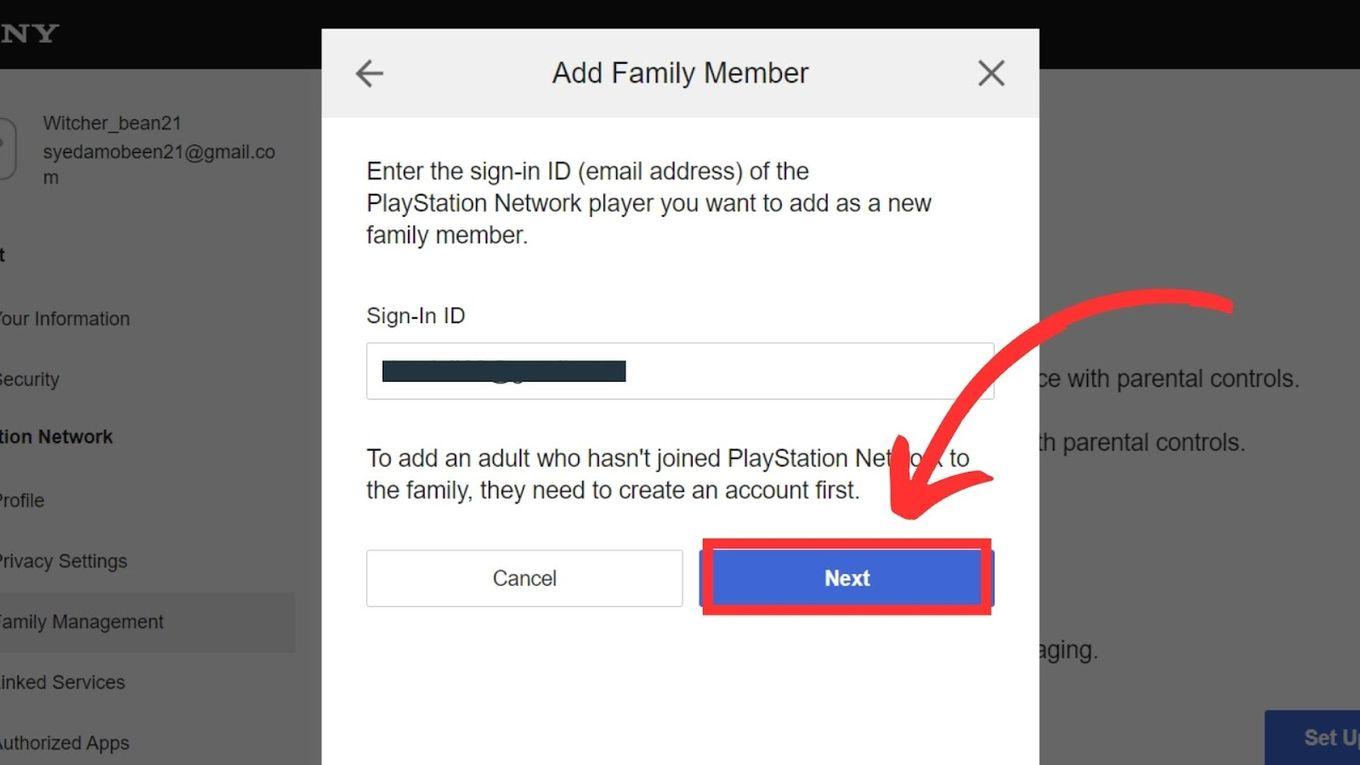Click the Add Family Member dialog title
The image size is (1360, 765).
[x=679, y=72]
